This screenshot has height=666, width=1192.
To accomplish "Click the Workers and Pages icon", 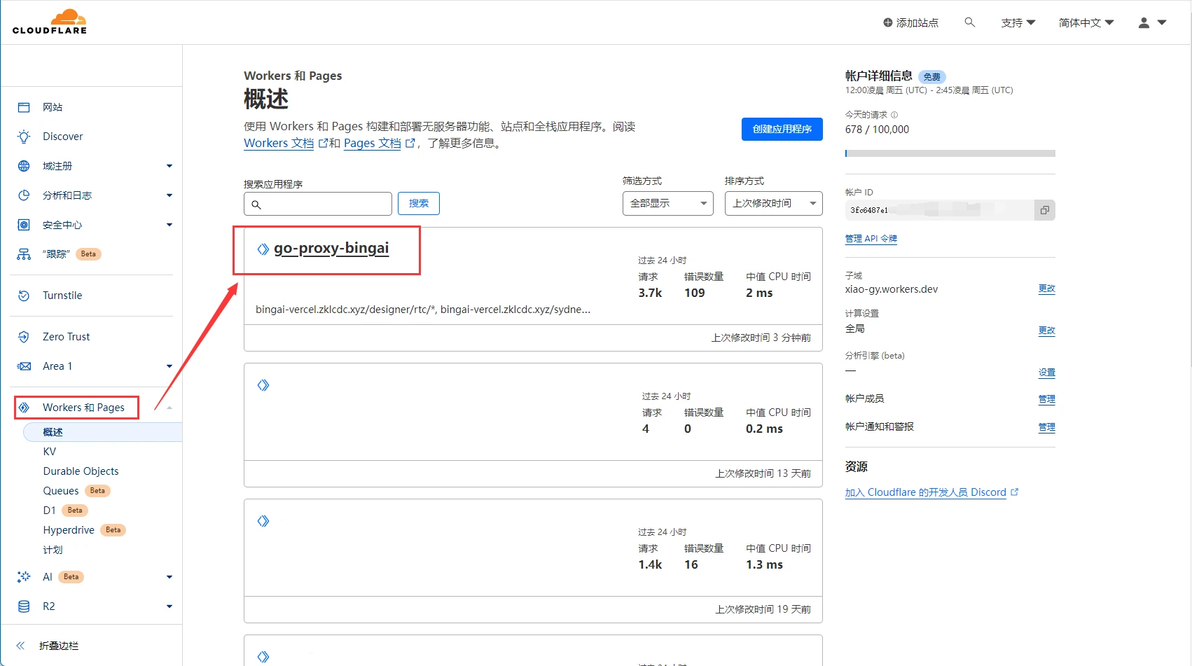I will tap(24, 408).
